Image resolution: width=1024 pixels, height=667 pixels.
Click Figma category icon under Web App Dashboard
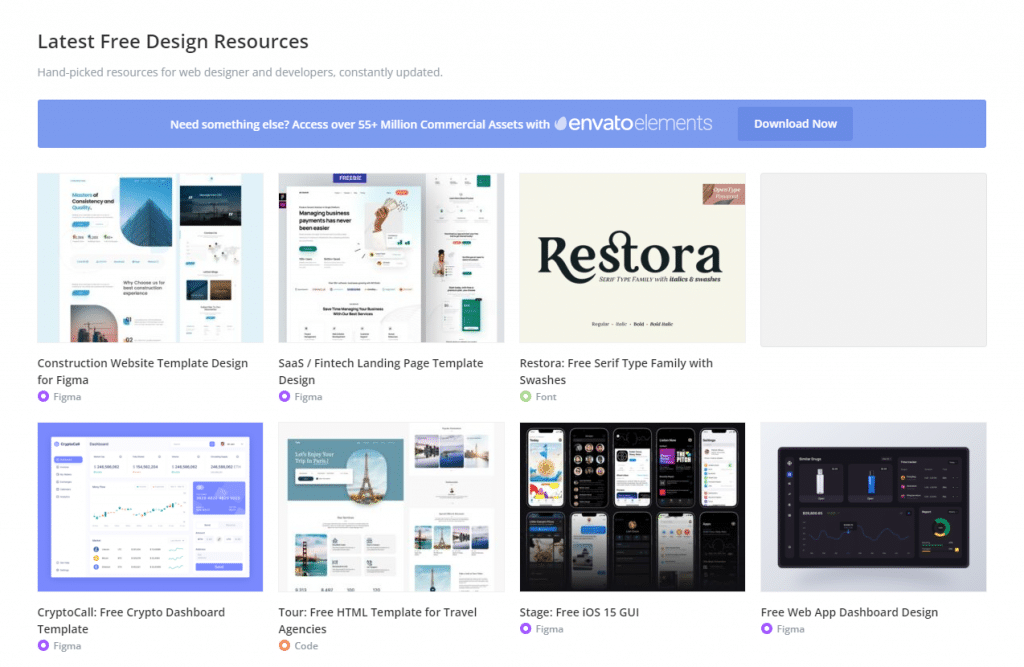(x=767, y=628)
